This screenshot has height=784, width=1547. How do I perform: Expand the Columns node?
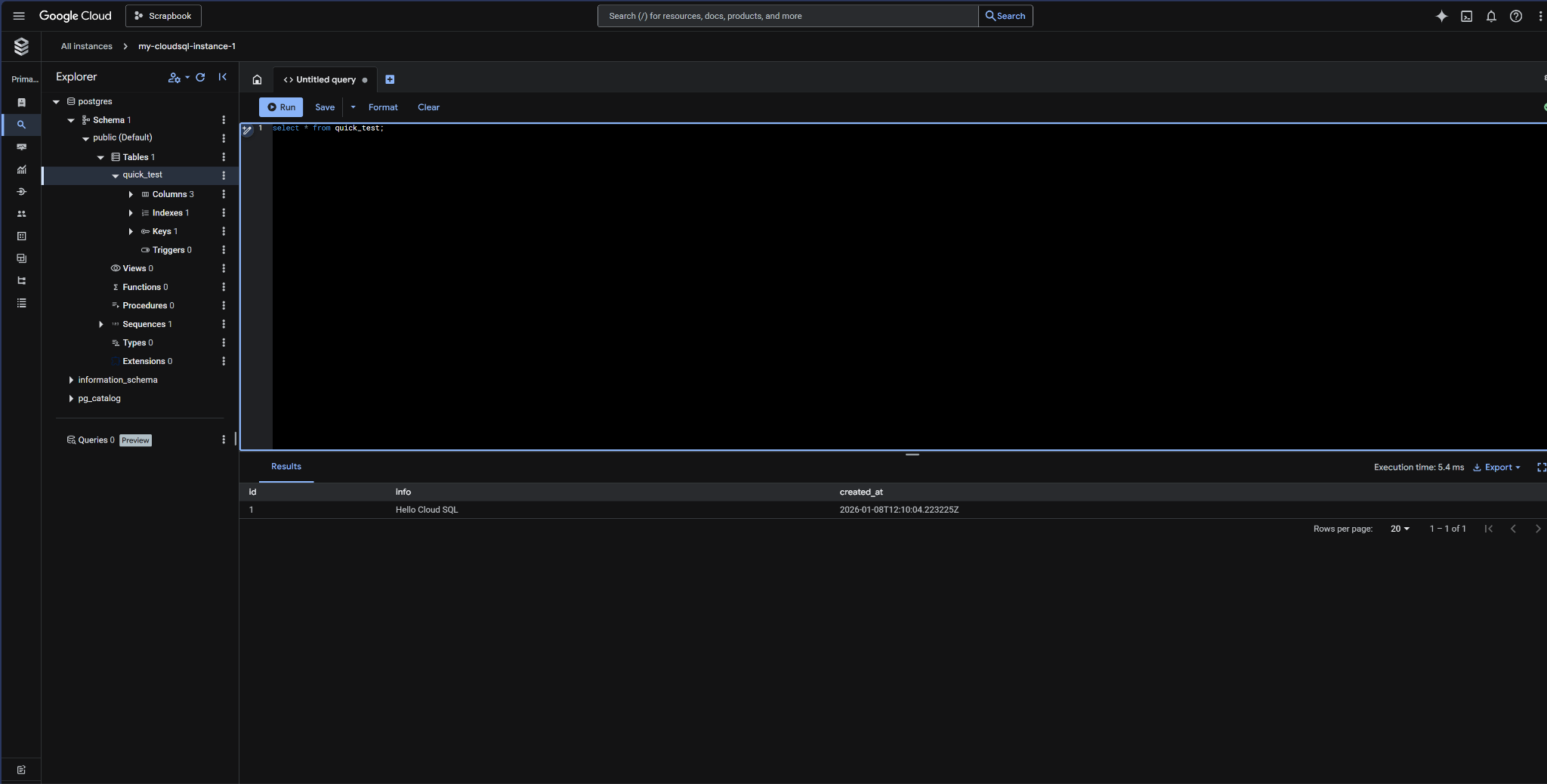click(x=131, y=194)
